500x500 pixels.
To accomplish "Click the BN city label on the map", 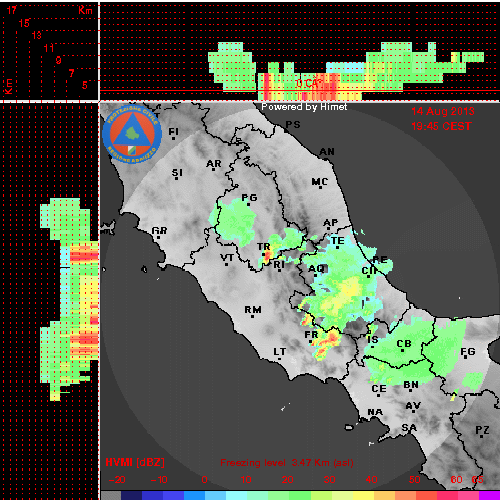I will point(411,385).
